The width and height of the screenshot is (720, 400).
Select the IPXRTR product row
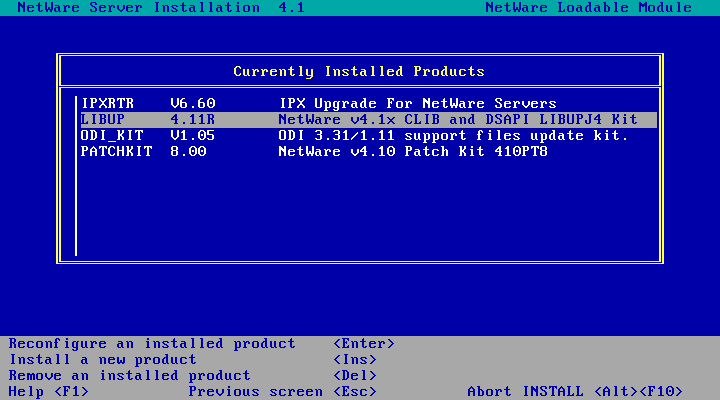(x=369, y=103)
